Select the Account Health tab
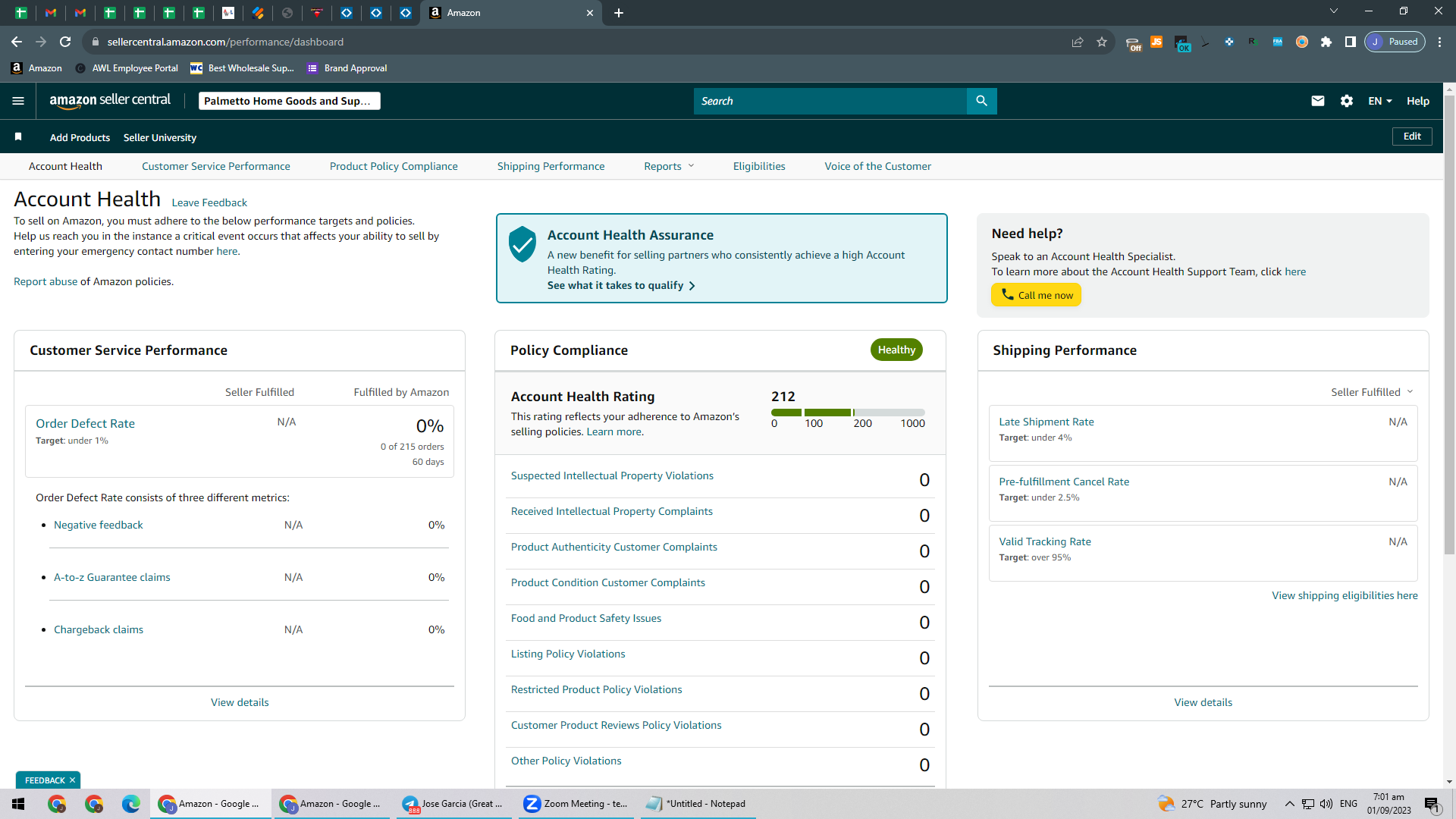The image size is (1456, 819). tap(65, 166)
